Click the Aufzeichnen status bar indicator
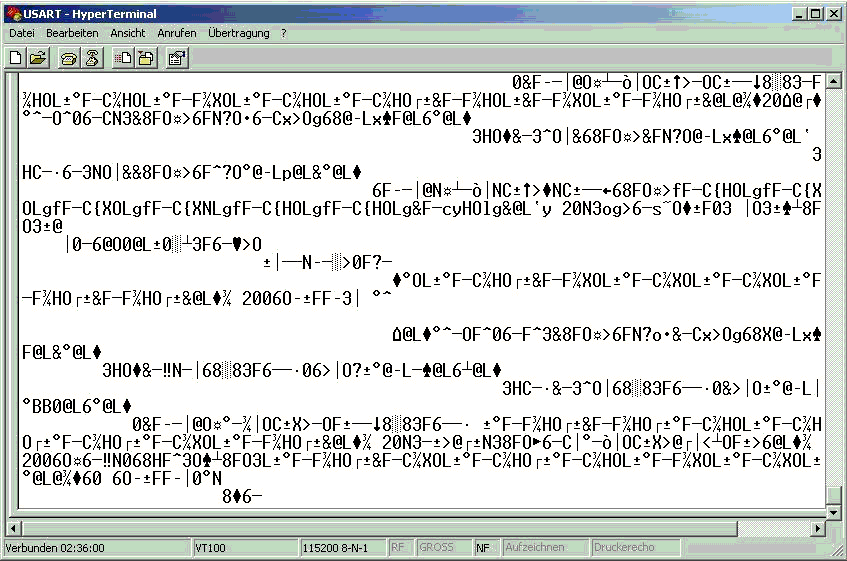 [x=545, y=548]
